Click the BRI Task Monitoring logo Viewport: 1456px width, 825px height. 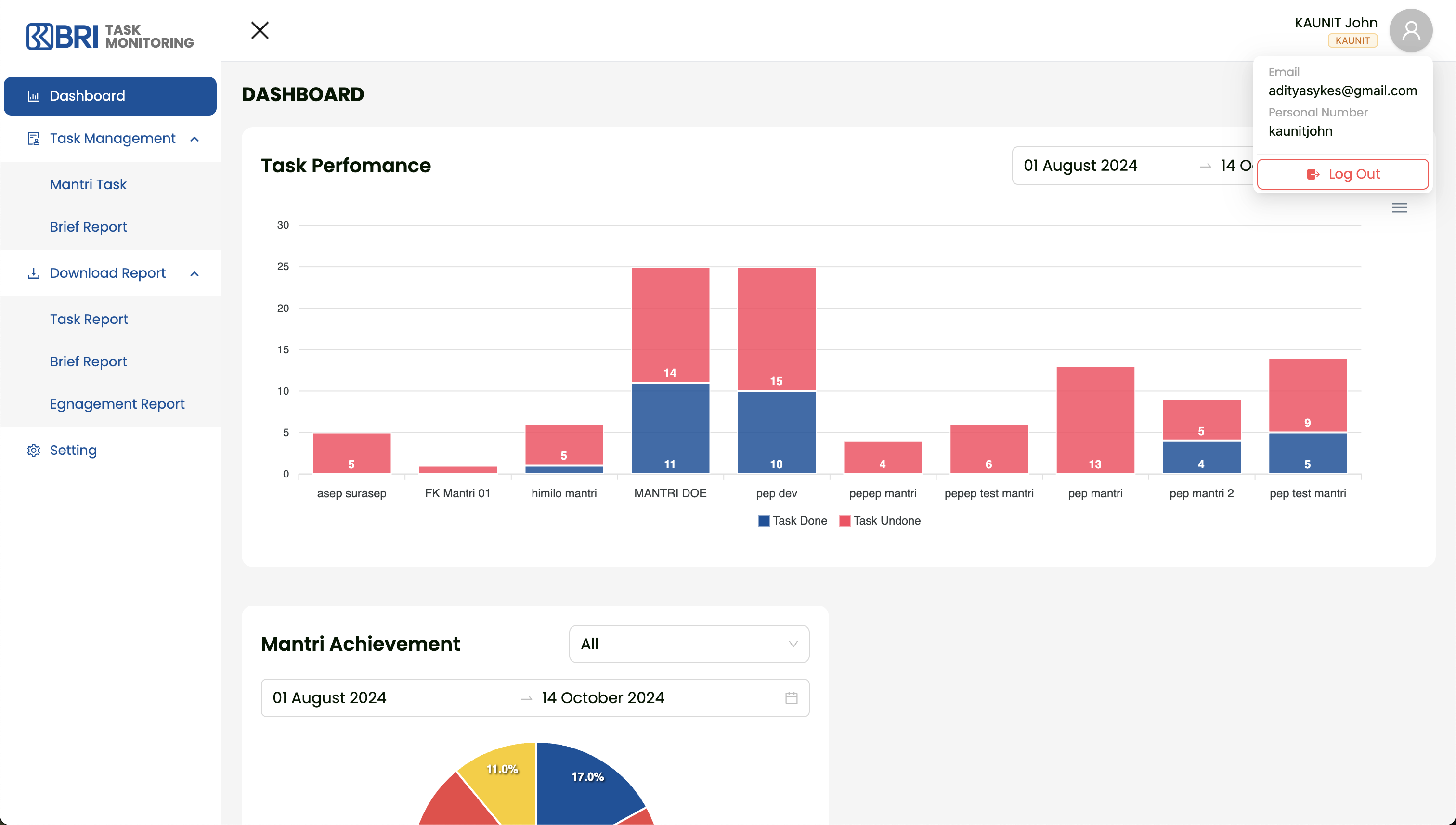(x=110, y=36)
